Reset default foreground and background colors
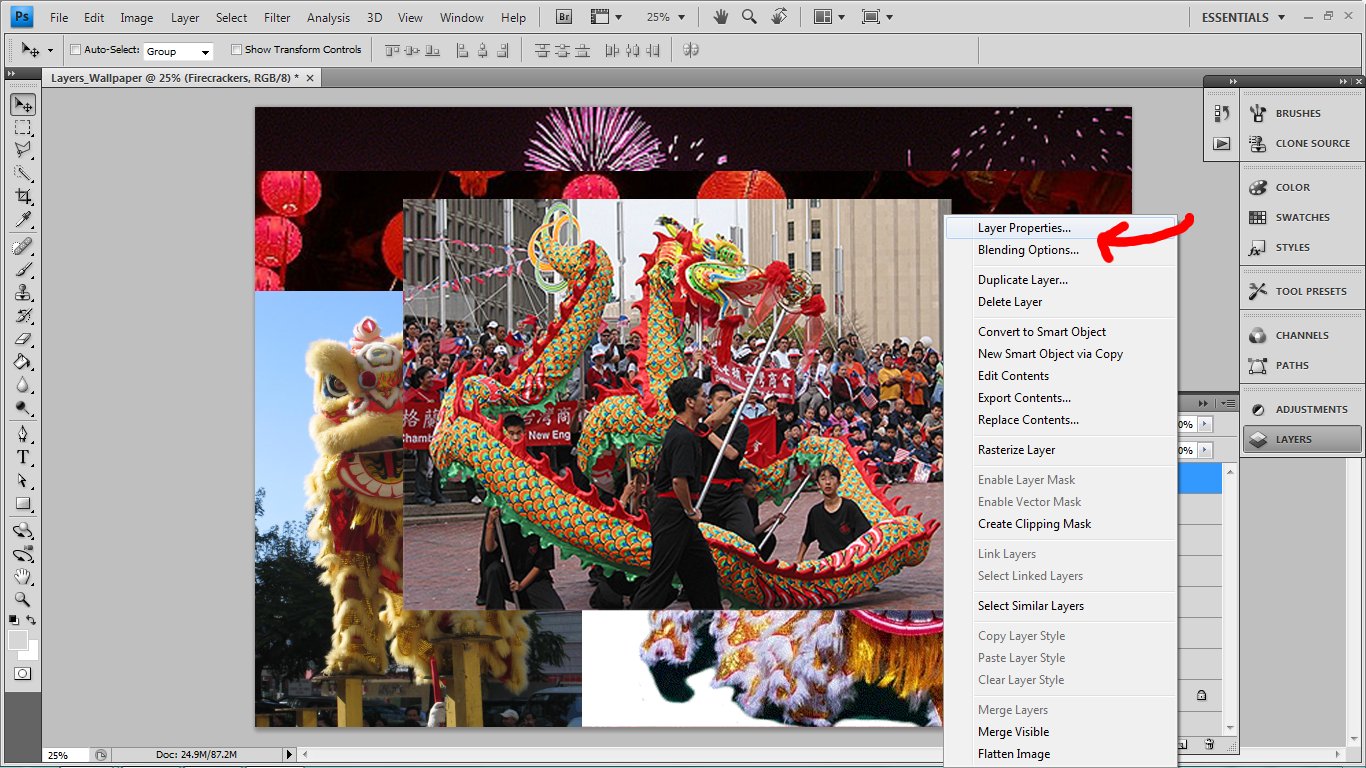 [x=14, y=621]
